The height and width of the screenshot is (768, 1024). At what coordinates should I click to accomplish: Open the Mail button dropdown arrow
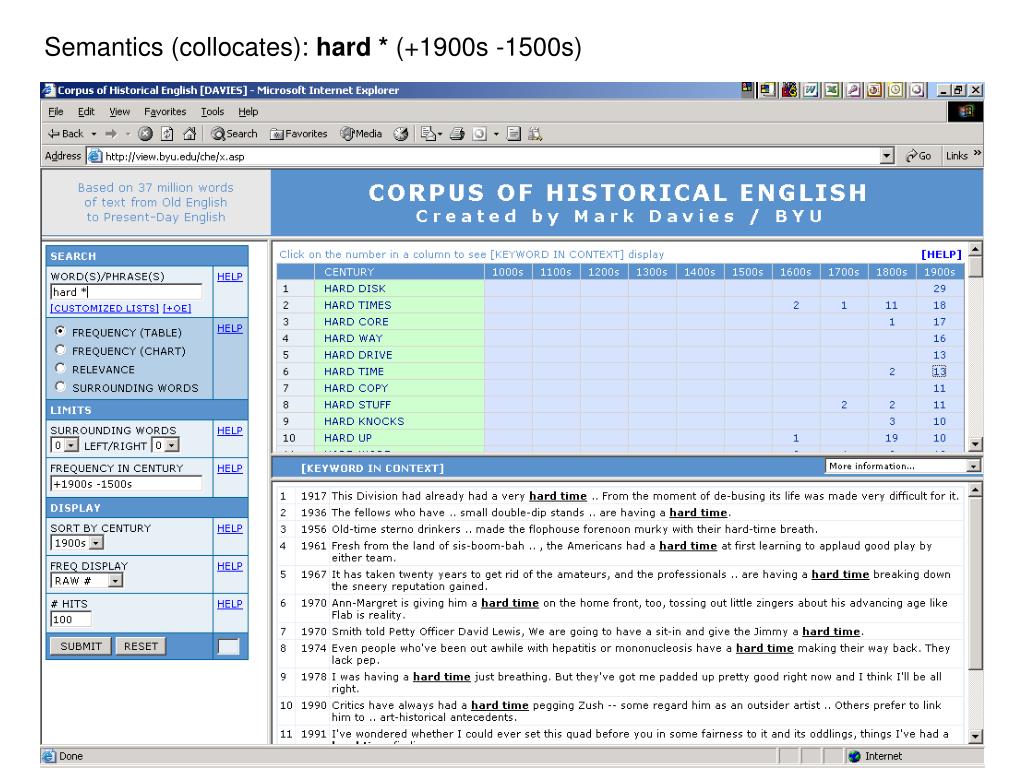(x=440, y=134)
